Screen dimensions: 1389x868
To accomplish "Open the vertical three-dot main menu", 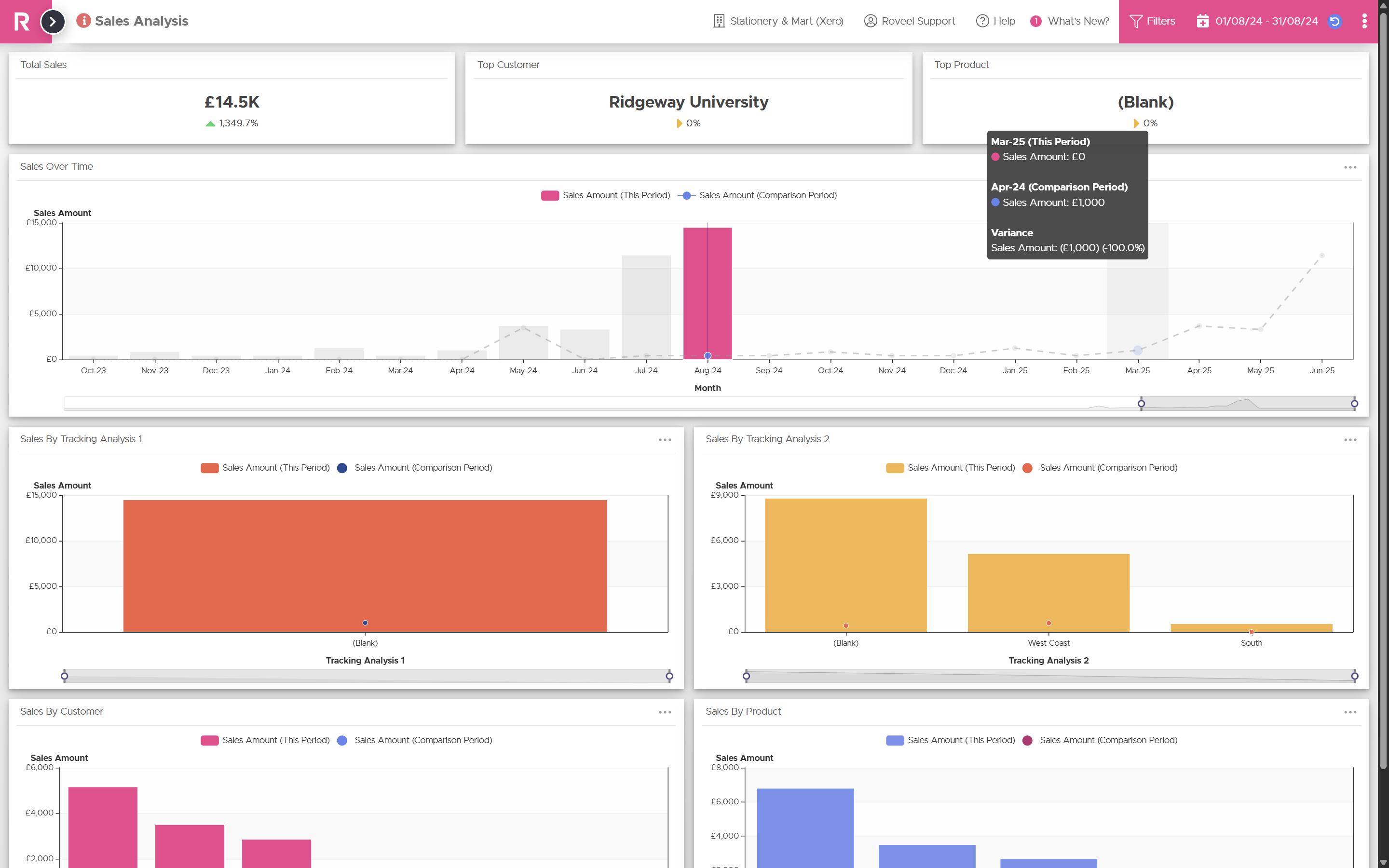I will pyautogui.click(x=1364, y=21).
